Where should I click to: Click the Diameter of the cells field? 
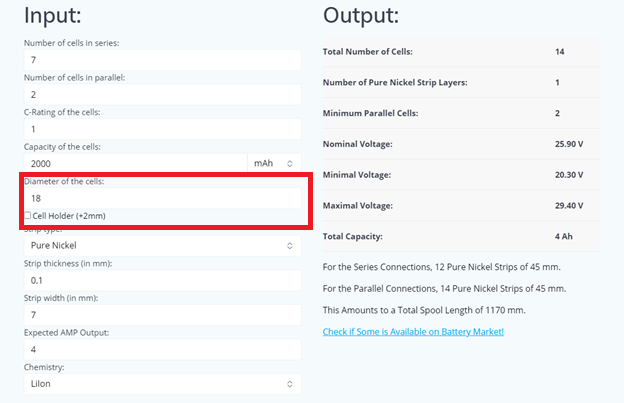coord(161,198)
